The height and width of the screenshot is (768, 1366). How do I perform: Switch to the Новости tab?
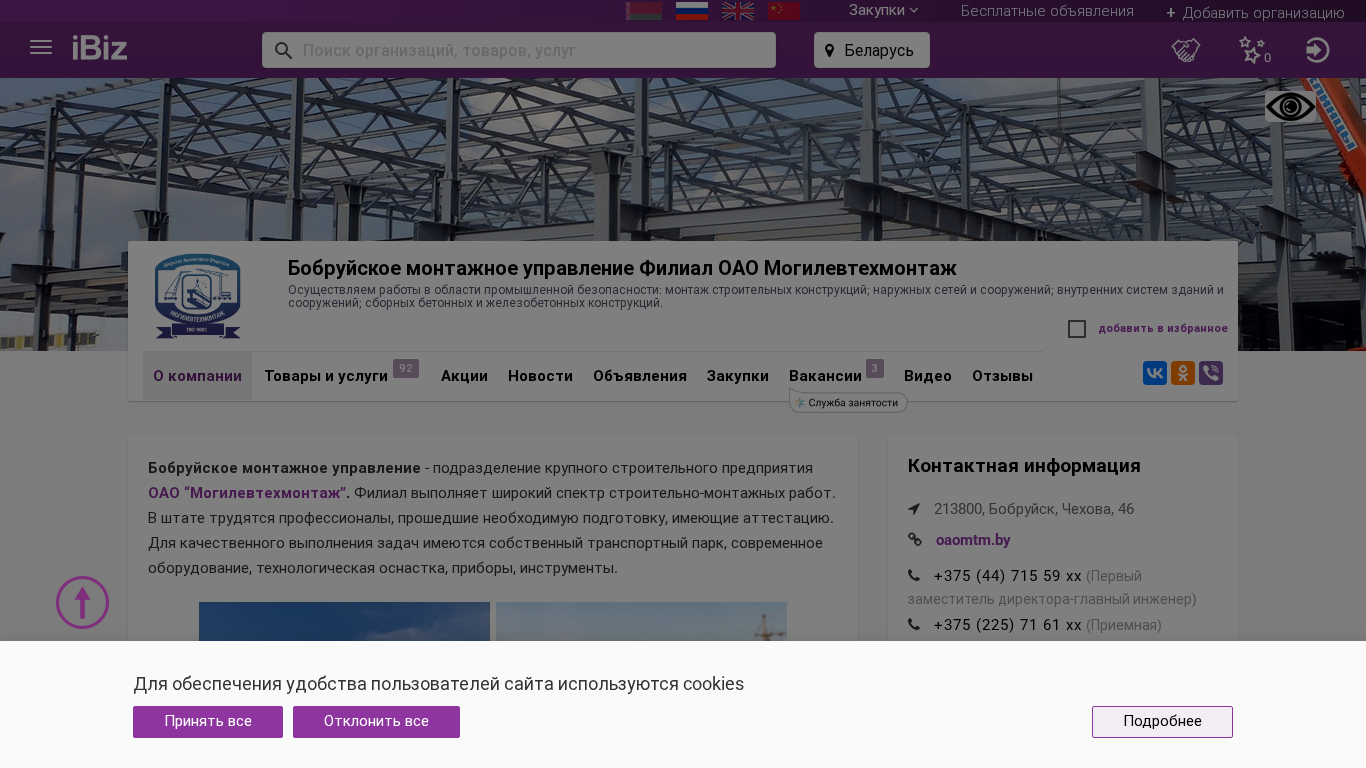click(x=540, y=376)
